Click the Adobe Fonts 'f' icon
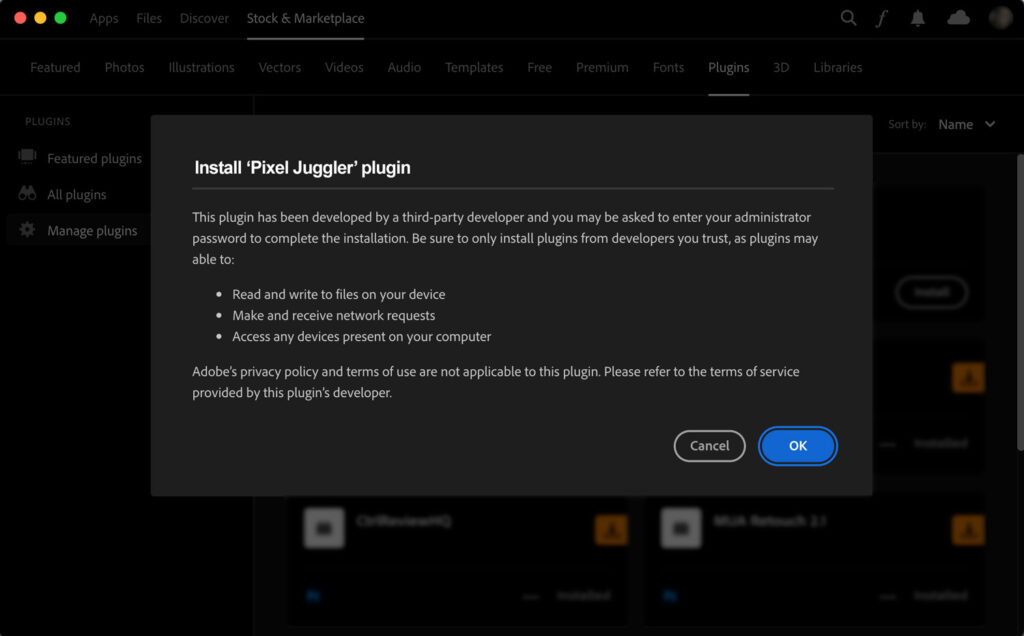Image resolution: width=1024 pixels, height=636 pixels. pyautogui.click(x=881, y=18)
